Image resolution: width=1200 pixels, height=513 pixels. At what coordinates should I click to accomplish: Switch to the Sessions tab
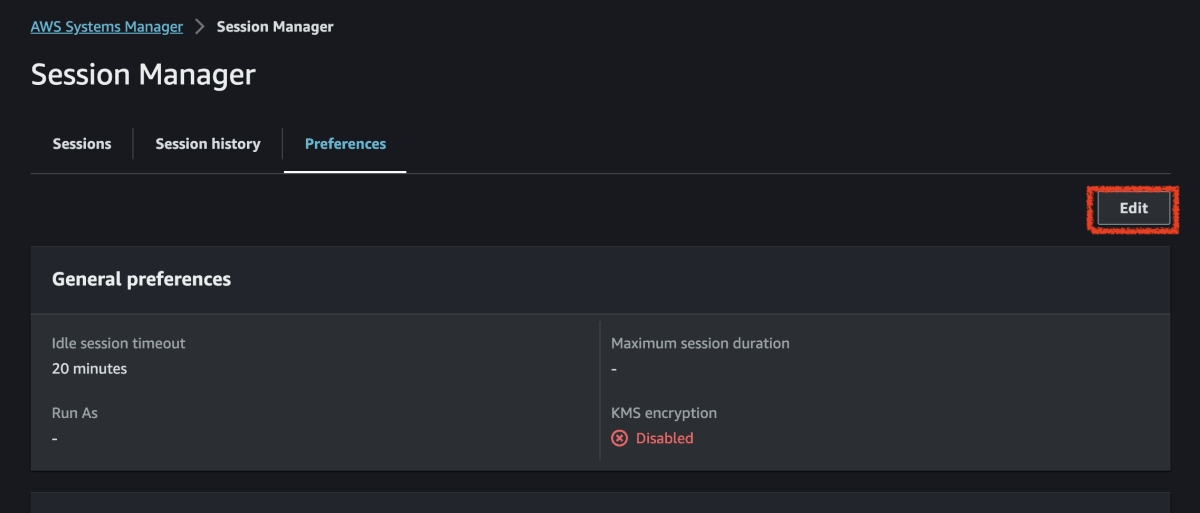(82, 144)
